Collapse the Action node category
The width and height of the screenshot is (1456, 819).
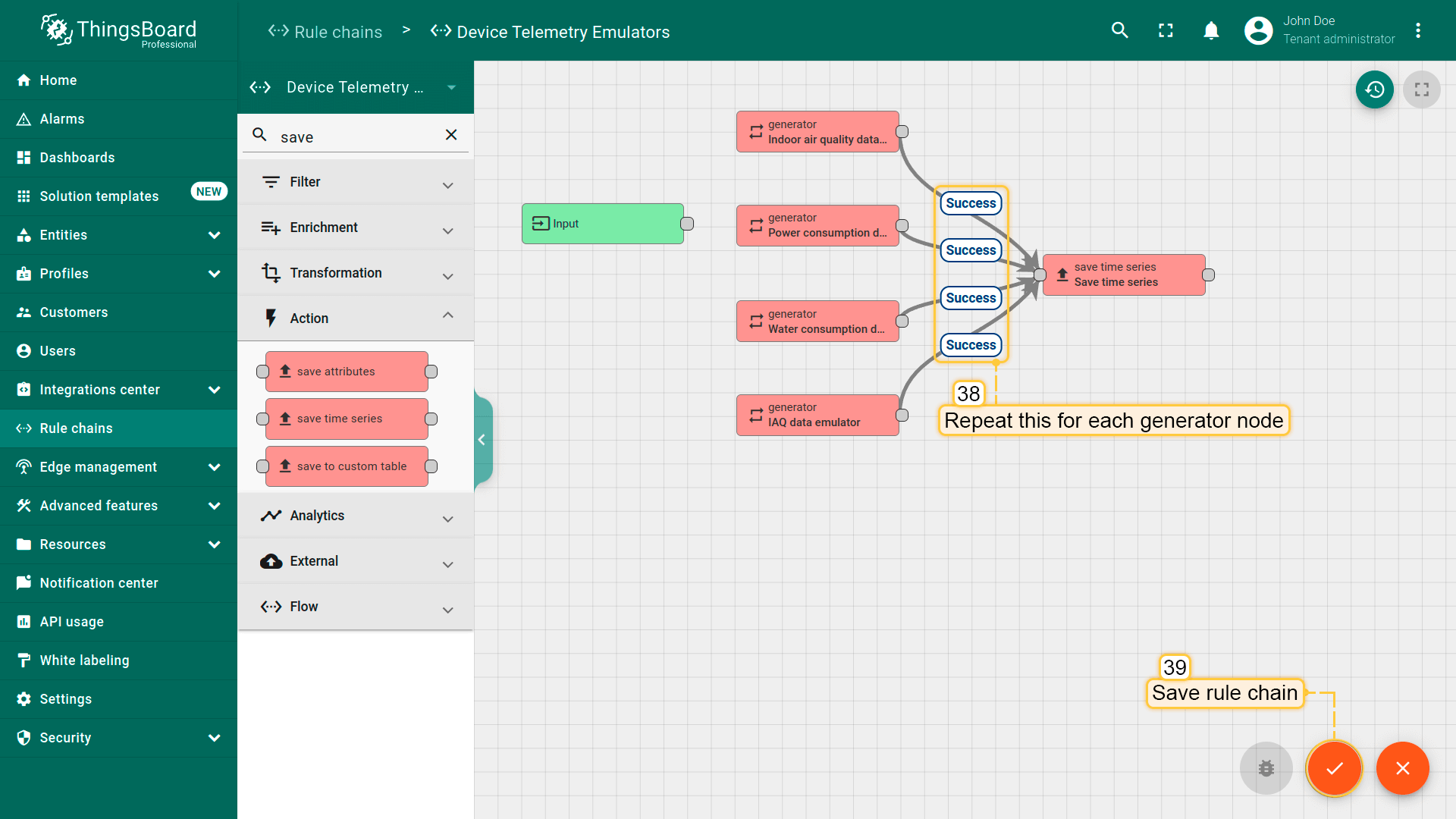[x=447, y=316]
